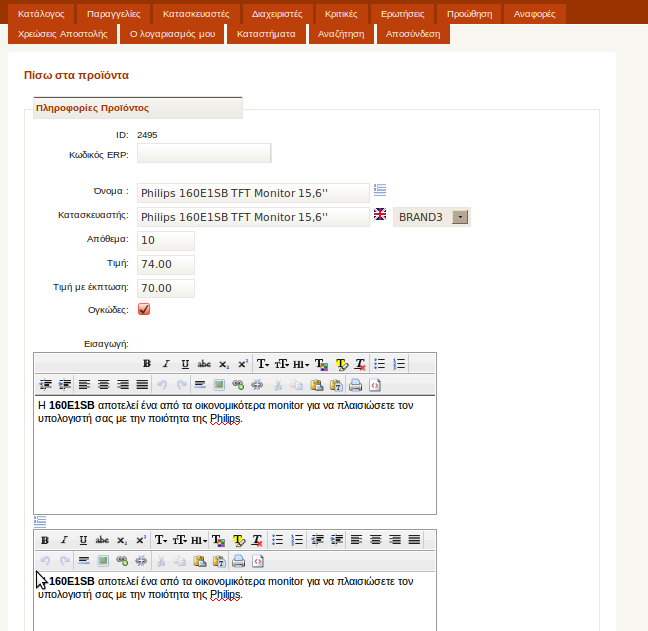Click the Greek flag next to Όνομα
The height and width of the screenshot is (631, 648).
[x=380, y=190]
